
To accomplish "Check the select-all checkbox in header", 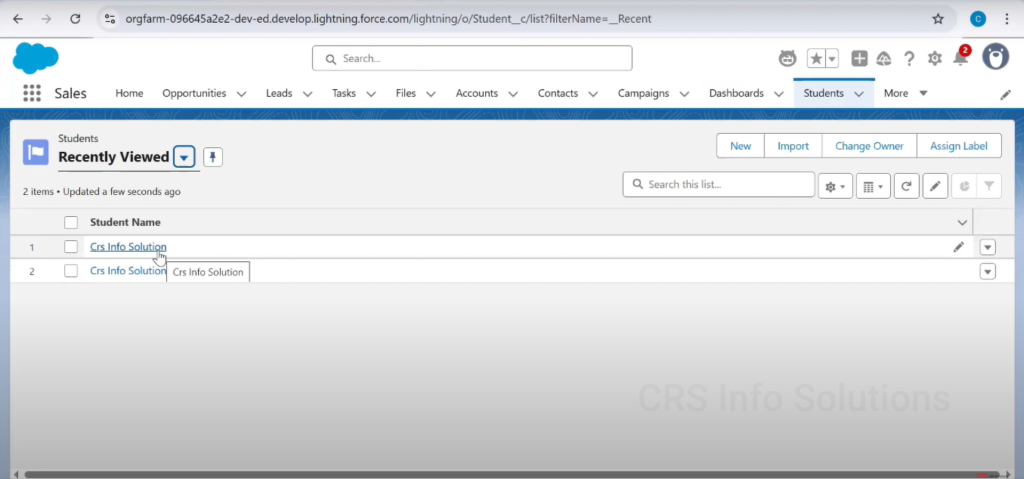I will click(71, 222).
